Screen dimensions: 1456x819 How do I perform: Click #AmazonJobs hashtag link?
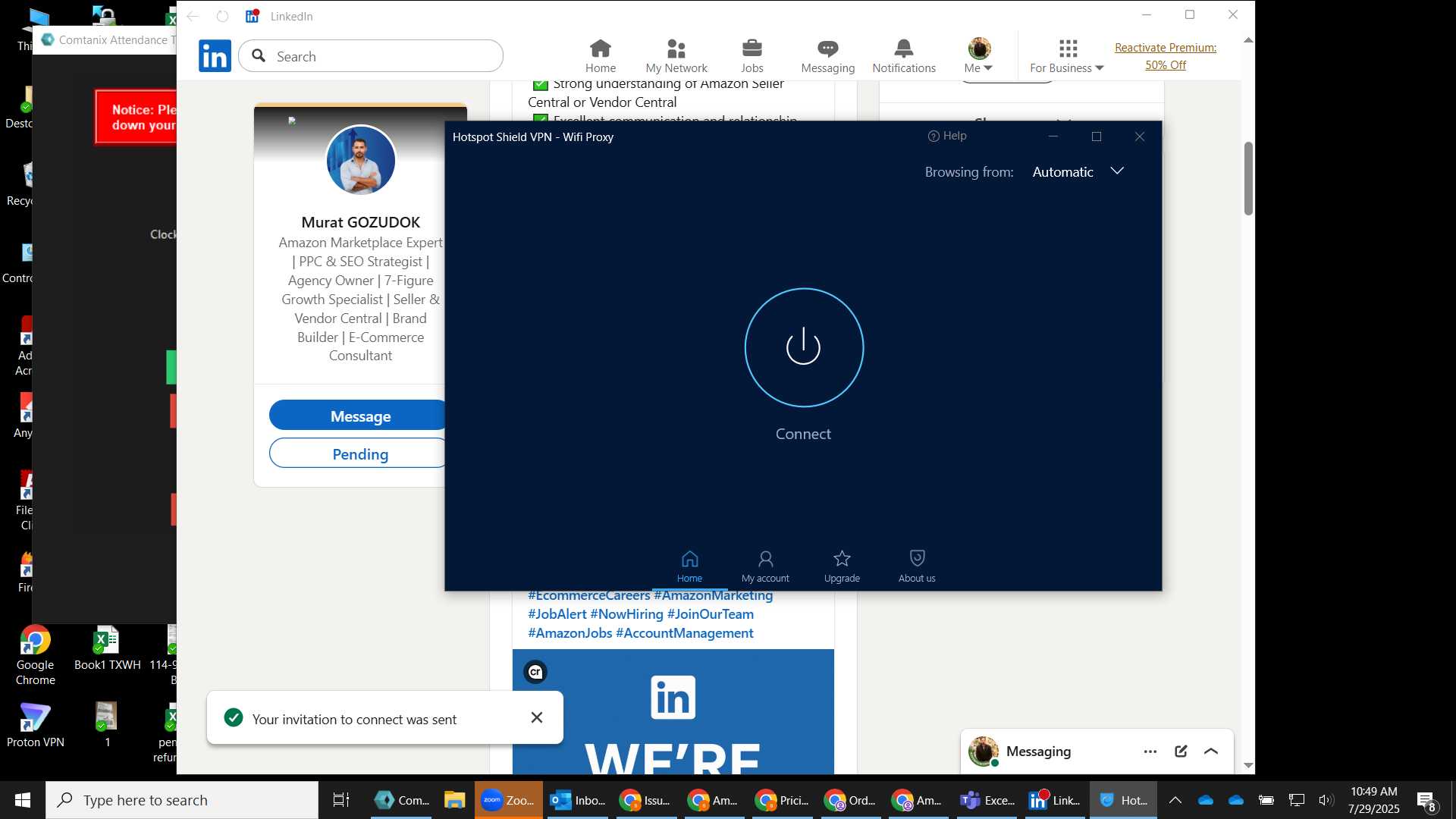(x=570, y=633)
